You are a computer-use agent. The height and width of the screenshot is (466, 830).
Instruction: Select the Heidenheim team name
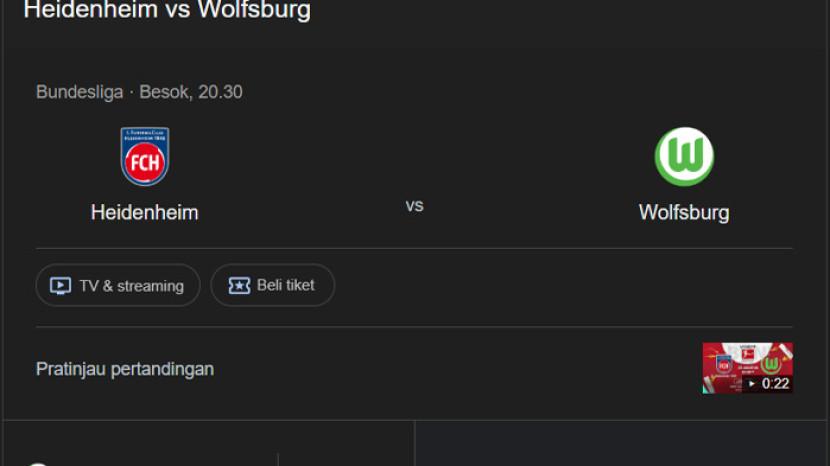pyautogui.click(x=145, y=213)
